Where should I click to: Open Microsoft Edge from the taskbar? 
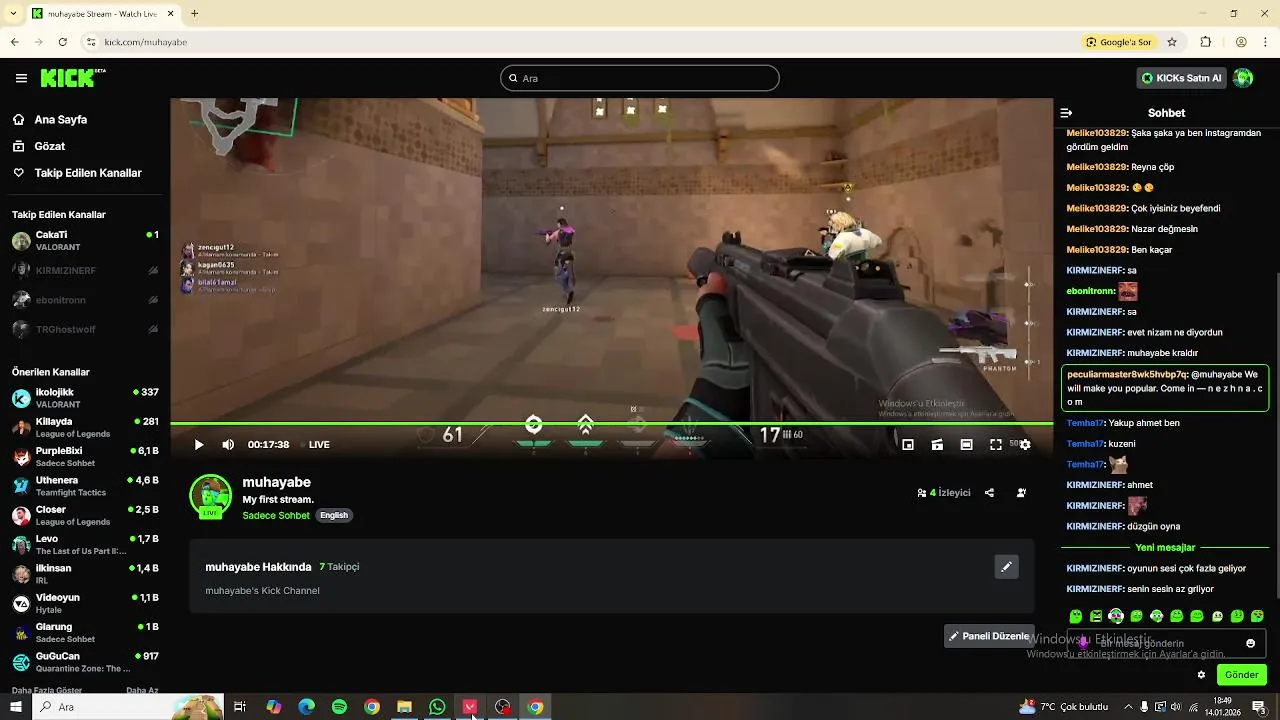point(307,707)
